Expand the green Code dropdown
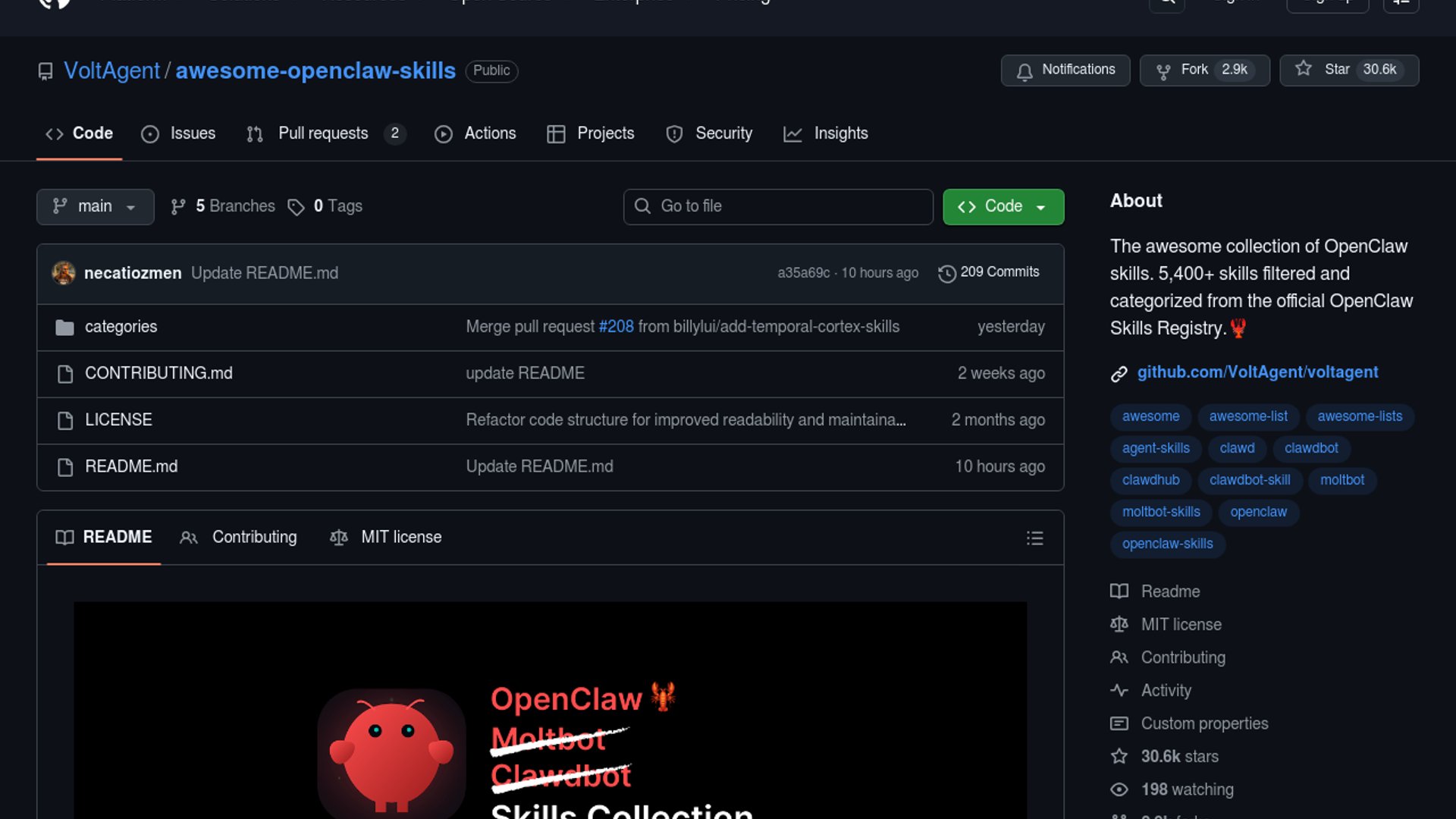 pyautogui.click(x=1003, y=206)
